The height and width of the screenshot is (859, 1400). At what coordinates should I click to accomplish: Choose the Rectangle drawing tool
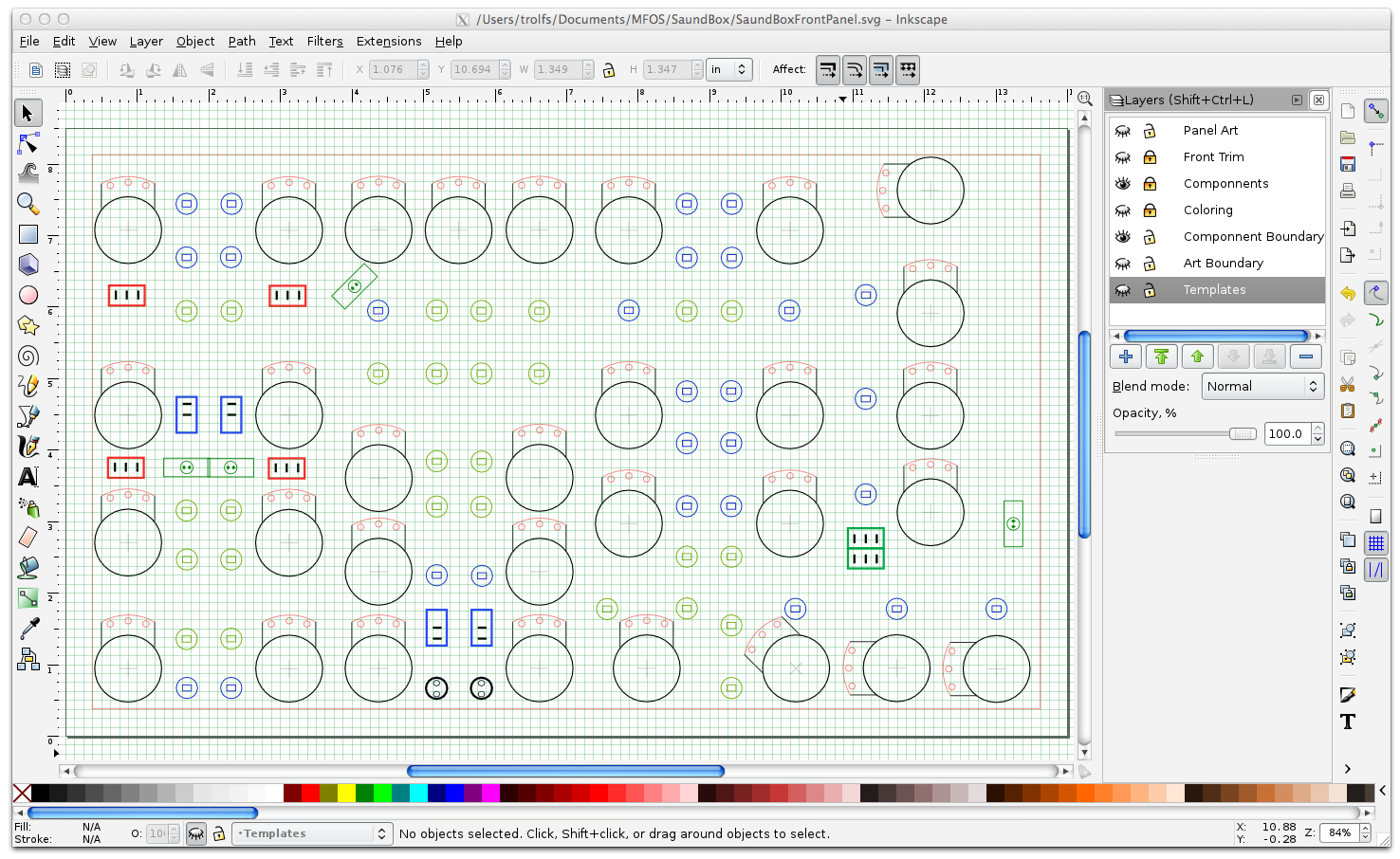[28, 234]
